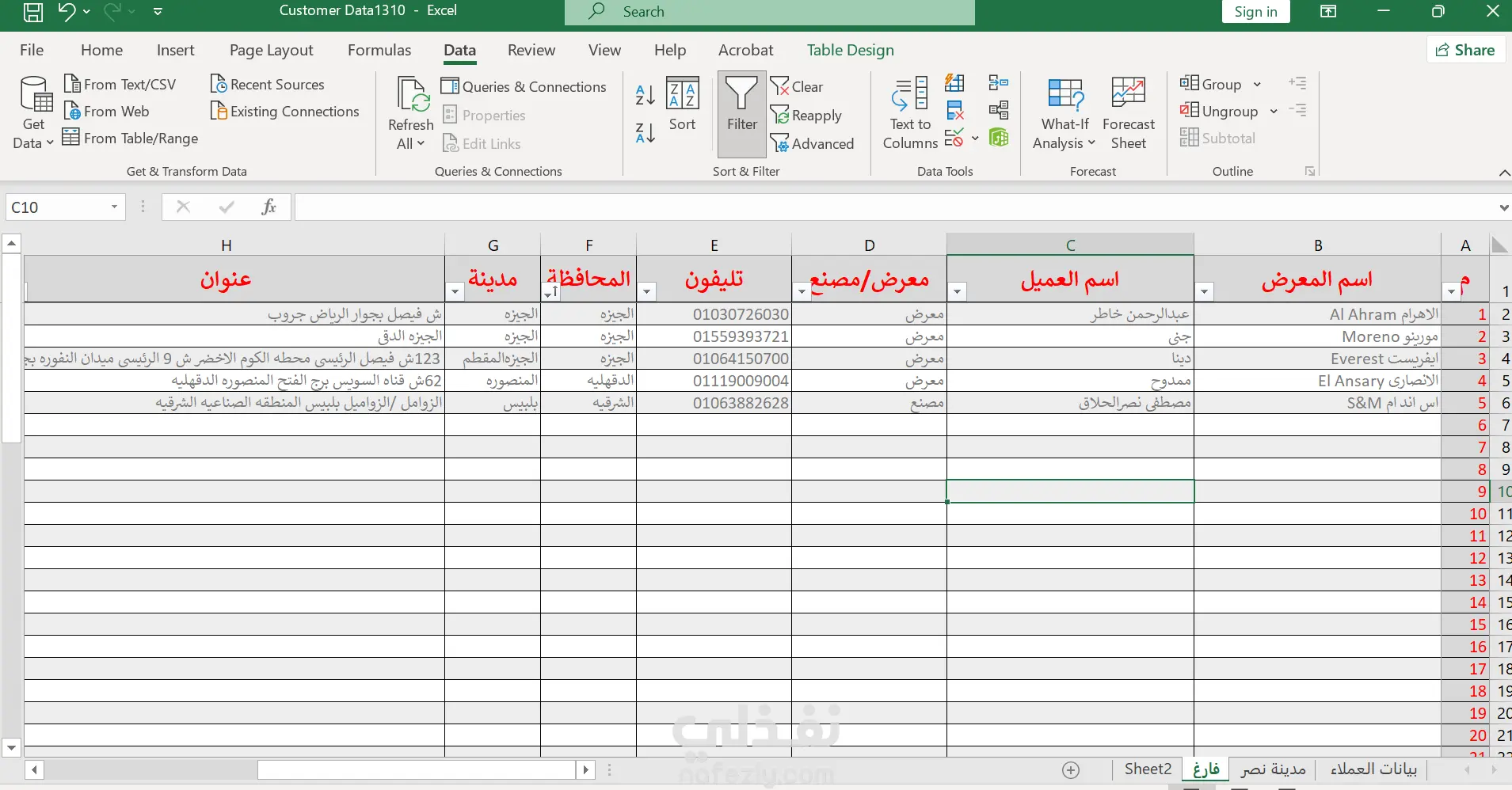
Task: Undo the last action
Action: click(67, 12)
